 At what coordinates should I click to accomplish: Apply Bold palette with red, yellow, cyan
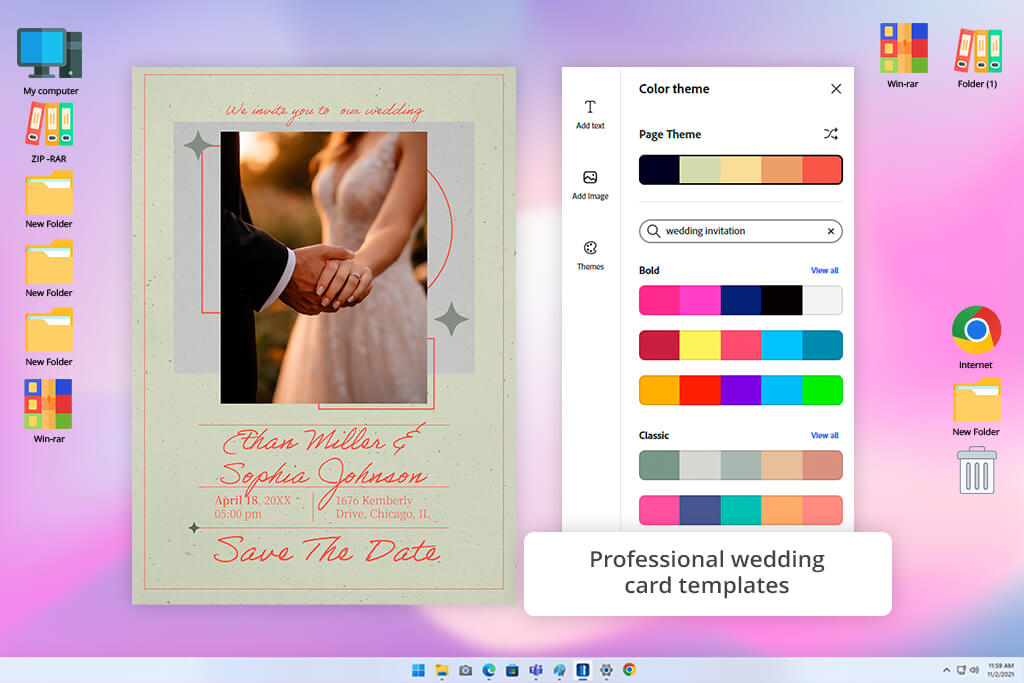[x=741, y=345]
